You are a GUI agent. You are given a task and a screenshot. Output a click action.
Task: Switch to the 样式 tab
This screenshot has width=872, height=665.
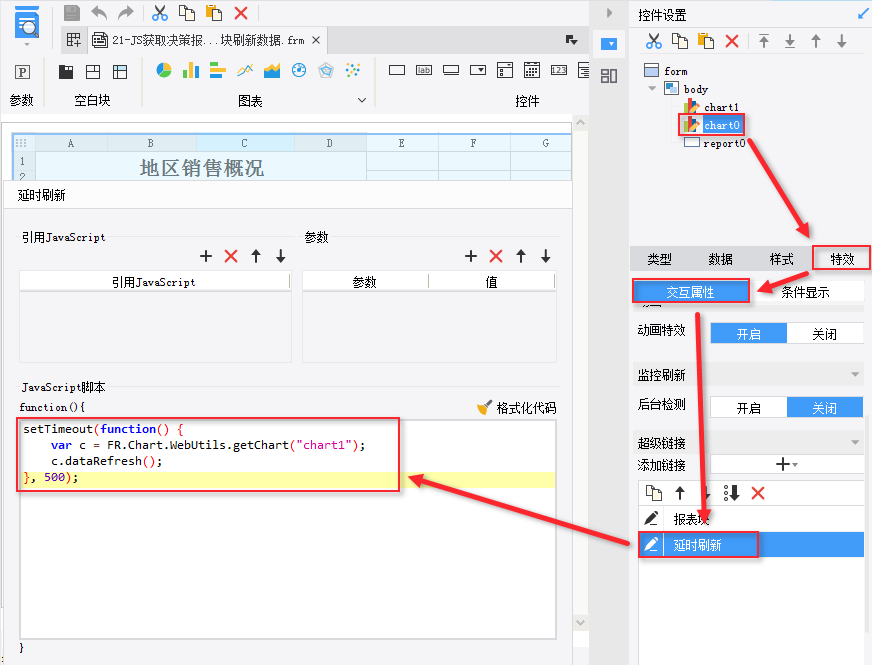click(781, 259)
